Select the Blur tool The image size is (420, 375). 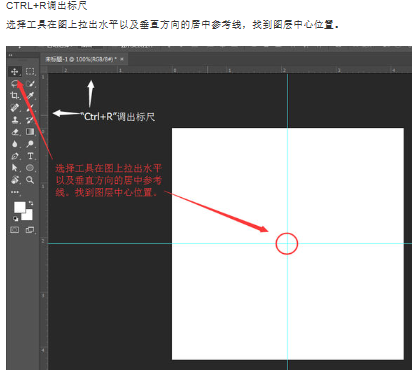14,144
